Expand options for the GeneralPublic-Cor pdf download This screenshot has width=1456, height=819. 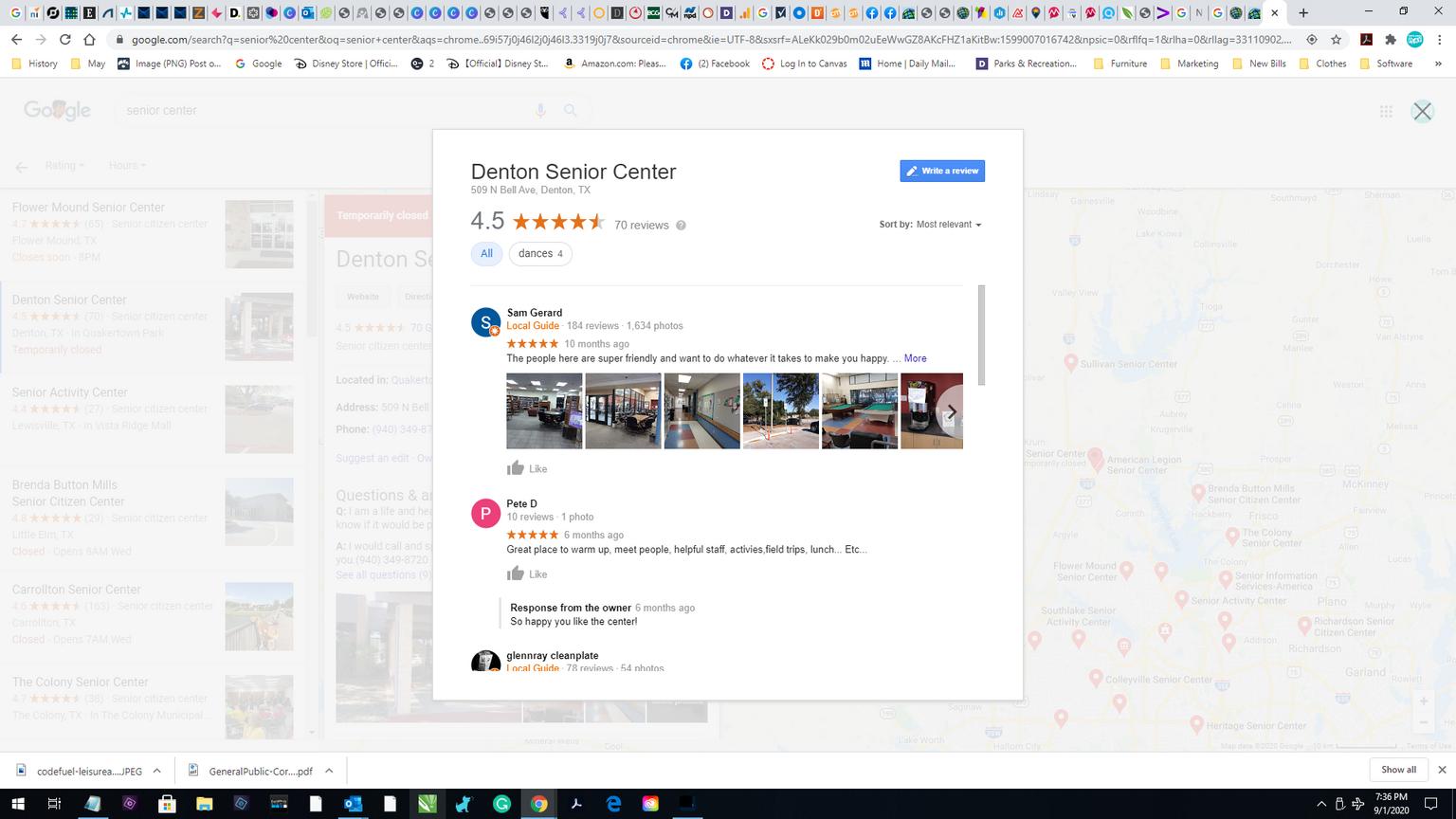pos(328,771)
